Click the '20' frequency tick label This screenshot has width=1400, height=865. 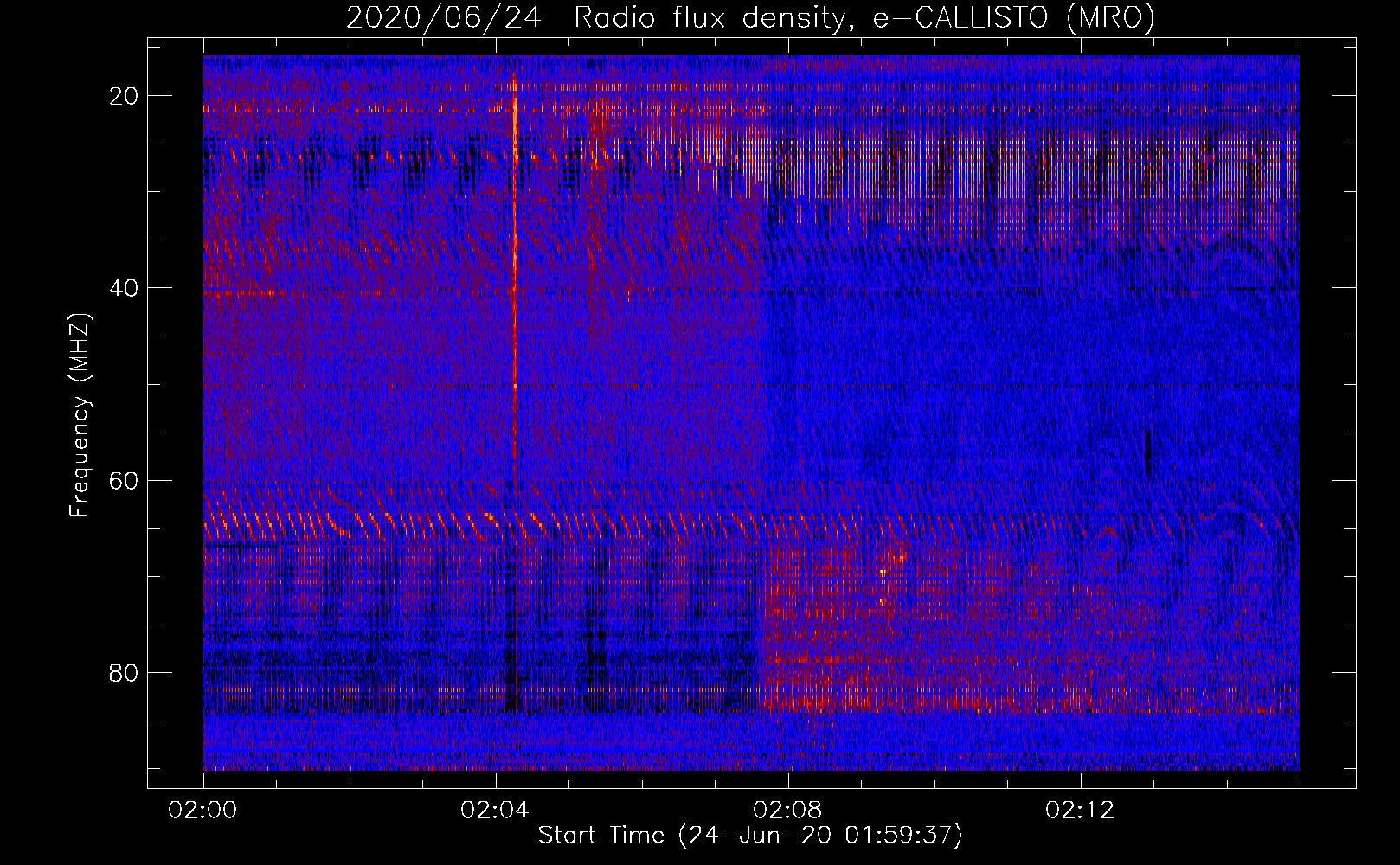click(125, 96)
